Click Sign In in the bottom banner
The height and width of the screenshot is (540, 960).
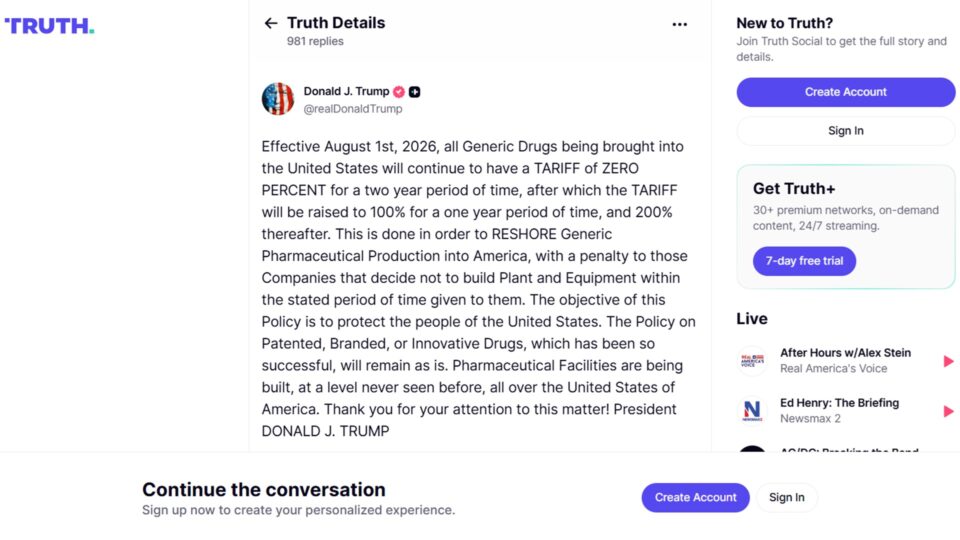787,497
